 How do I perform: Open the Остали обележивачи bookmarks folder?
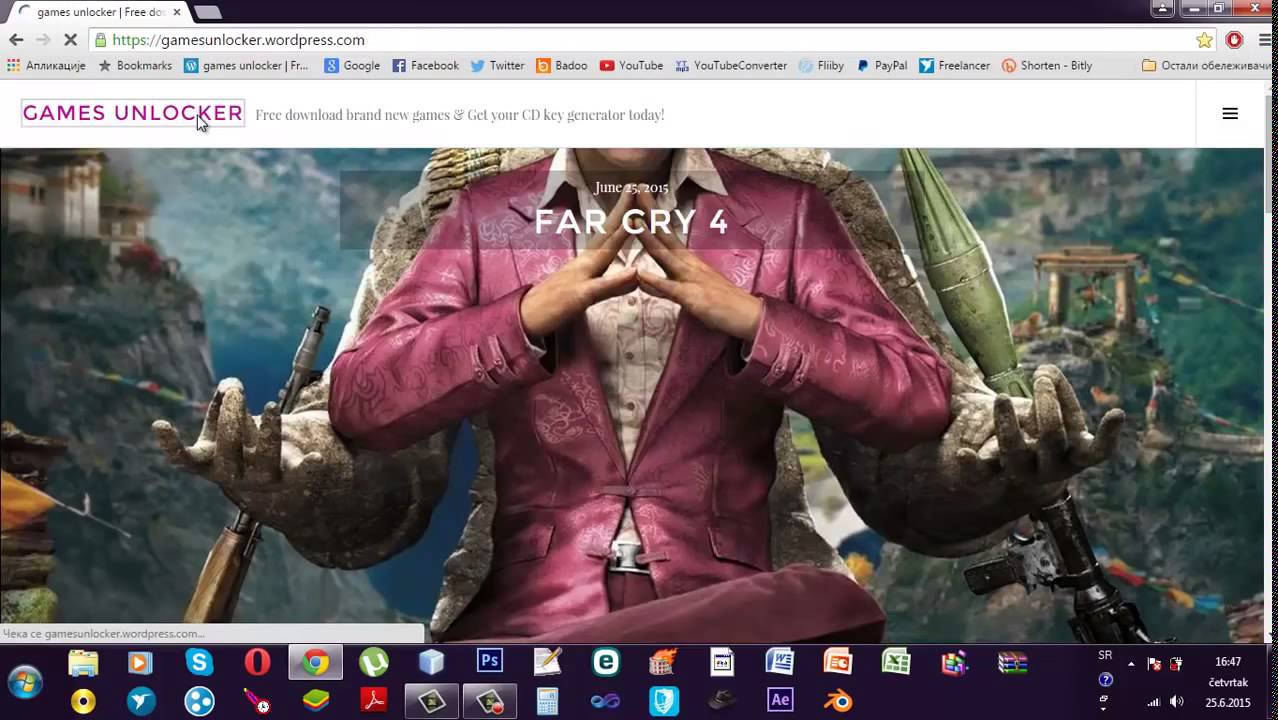pyautogui.click(x=1207, y=66)
